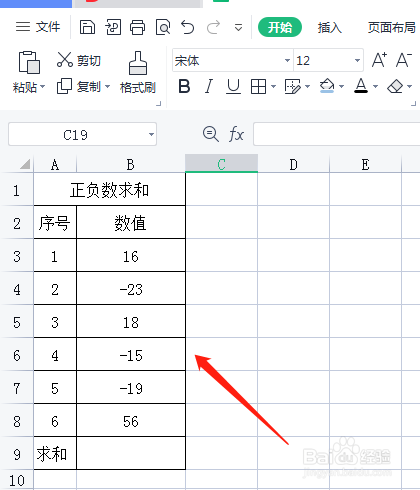The height and width of the screenshot is (490, 420).
Task: Expand the 复制 dropdown arrow
Action: [107, 87]
